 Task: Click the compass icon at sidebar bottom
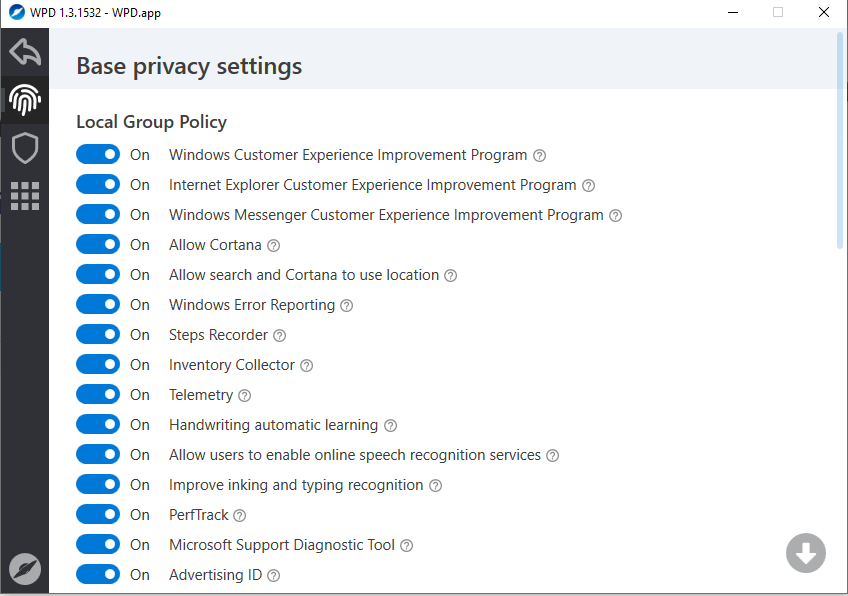(25, 569)
